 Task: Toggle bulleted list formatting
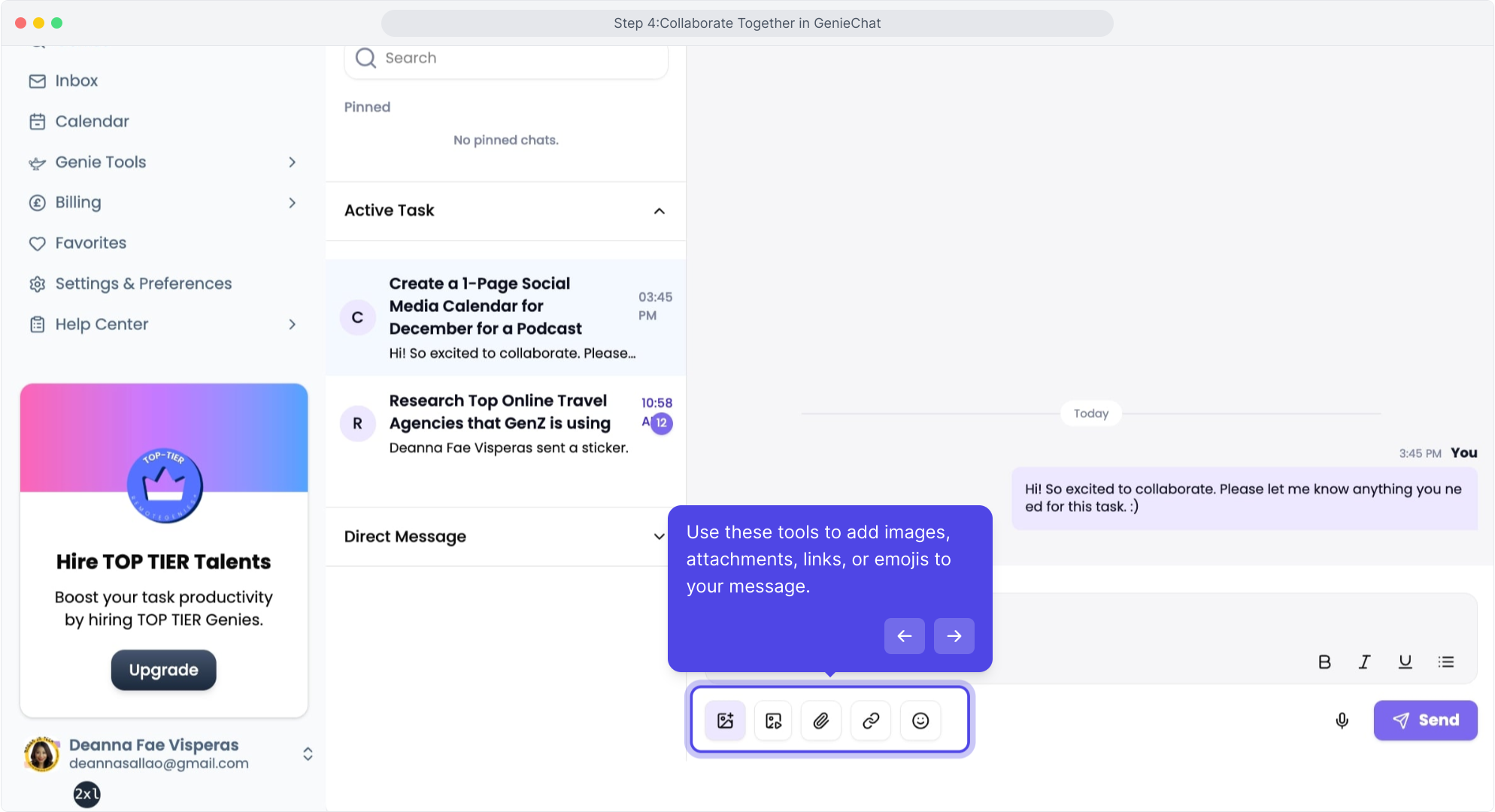(1445, 662)
